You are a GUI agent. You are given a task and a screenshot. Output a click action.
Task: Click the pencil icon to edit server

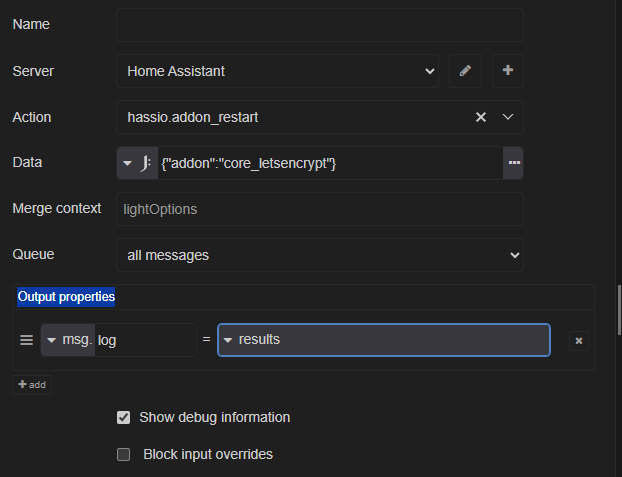point(465,71)
